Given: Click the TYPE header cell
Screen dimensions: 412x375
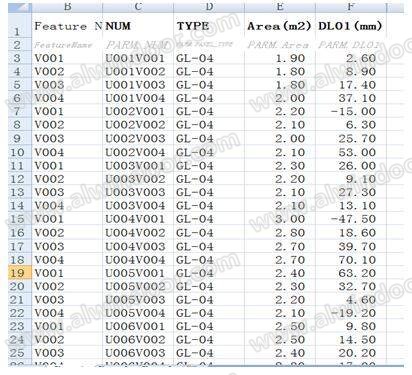Looking at the screenshot, I should (x=209, y=26).
